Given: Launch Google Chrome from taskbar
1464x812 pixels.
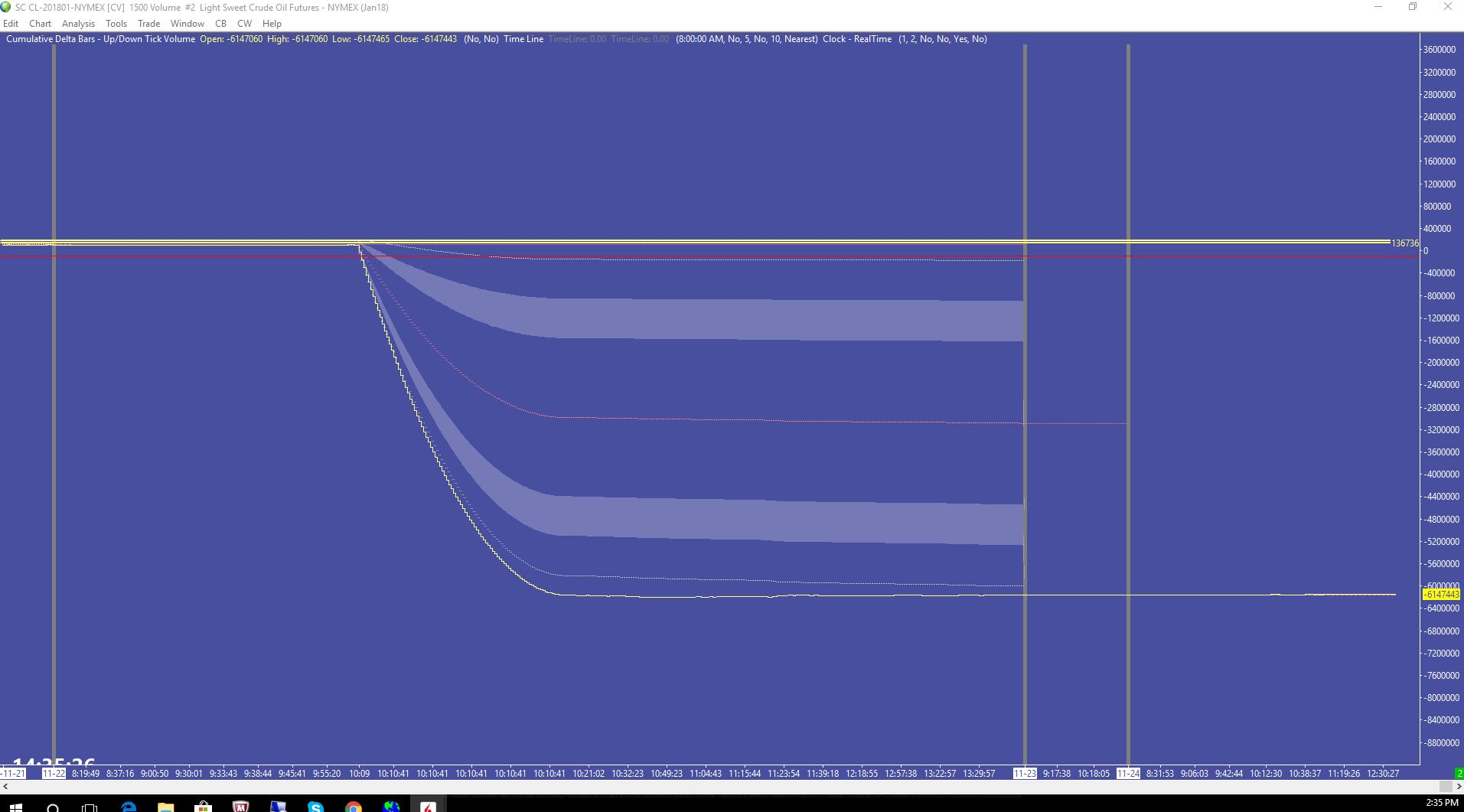Looking at the screenshot, I should [x=353, y=807].
